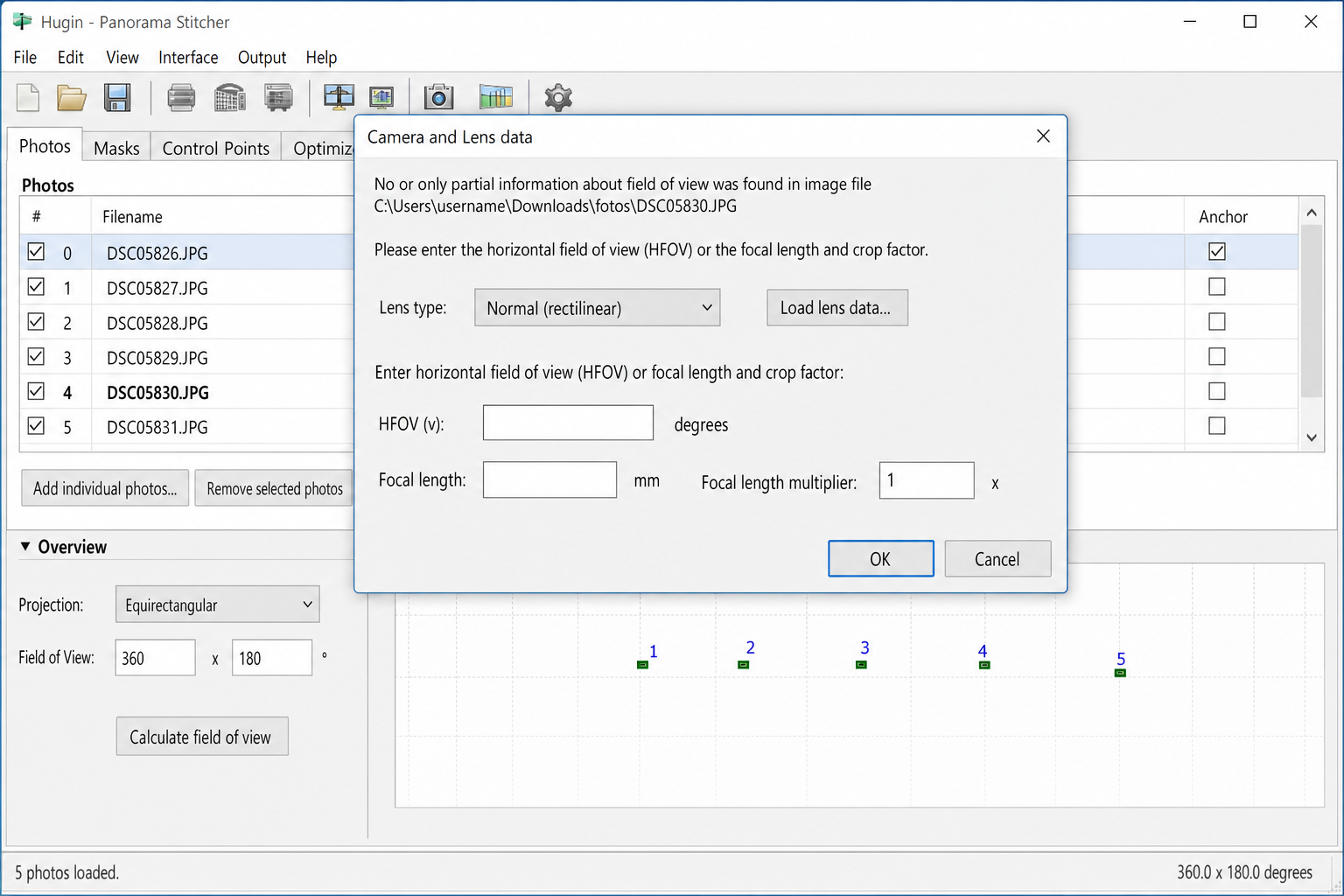Screen dimensions: 1344x896
Task: Open the Lens type dropdown
Action: point(597,308)
